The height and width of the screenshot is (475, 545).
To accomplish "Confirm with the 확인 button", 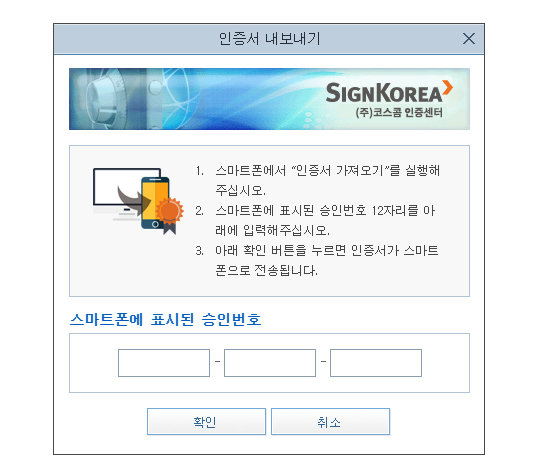I will 206,421.
